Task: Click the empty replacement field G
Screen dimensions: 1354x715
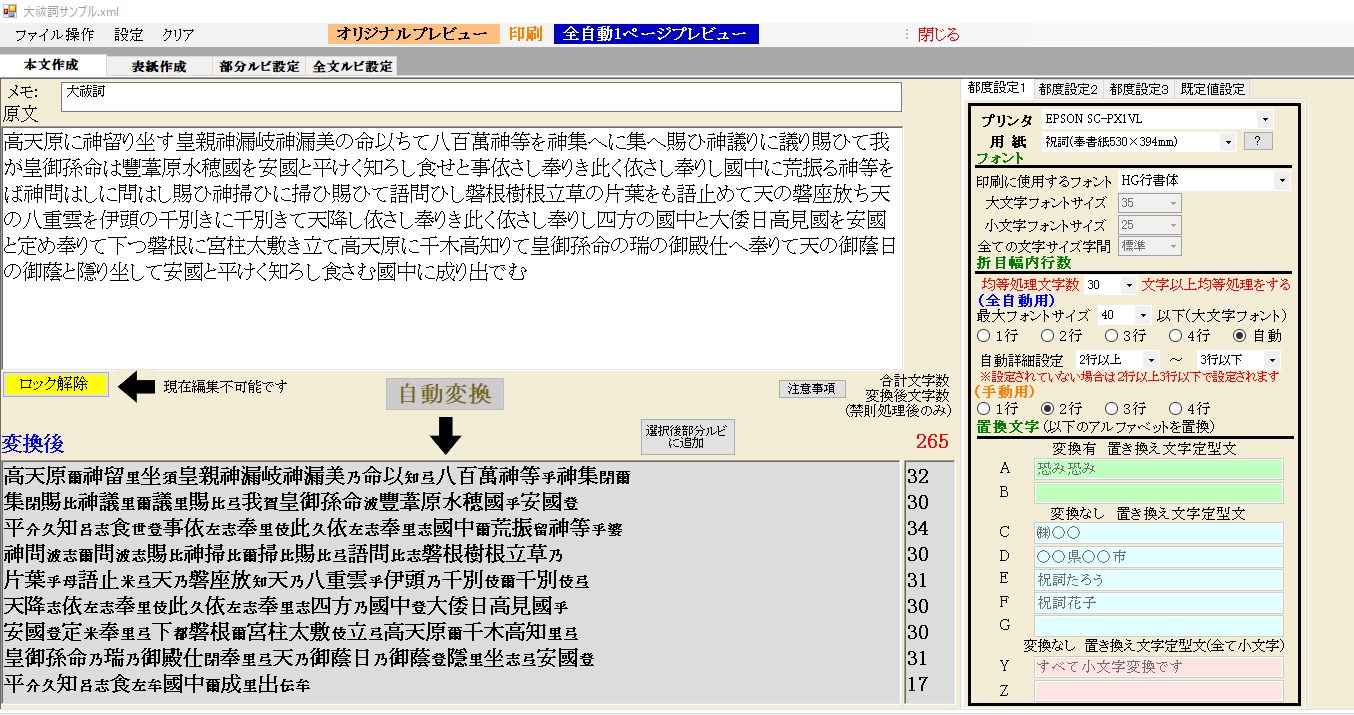Action: pos(1158,626)
